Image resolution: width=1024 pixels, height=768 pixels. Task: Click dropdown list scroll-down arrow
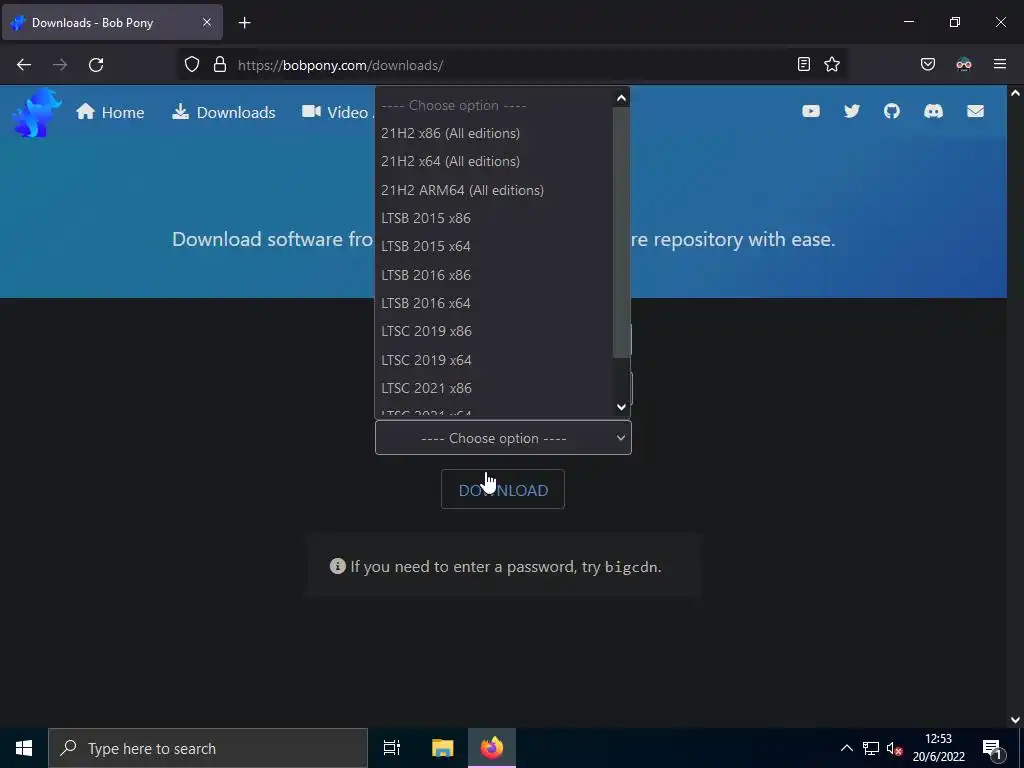click(621, 407)
